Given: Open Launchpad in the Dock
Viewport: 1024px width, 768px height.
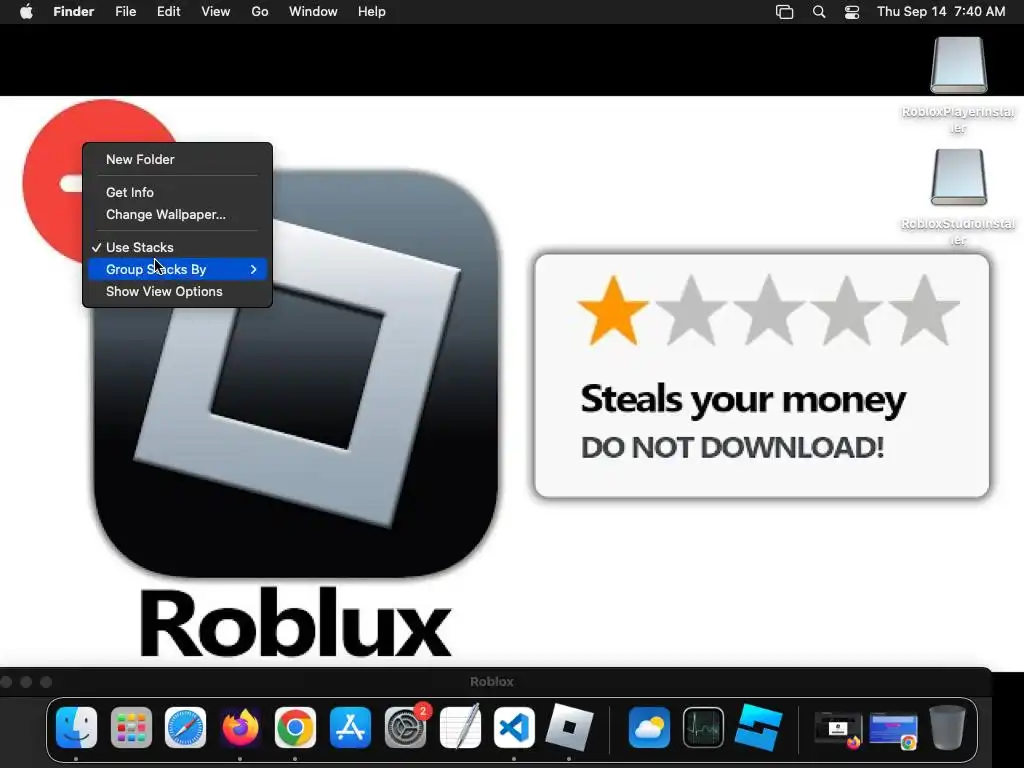Looking at the screenshot, I should click(x=131, y=727).
